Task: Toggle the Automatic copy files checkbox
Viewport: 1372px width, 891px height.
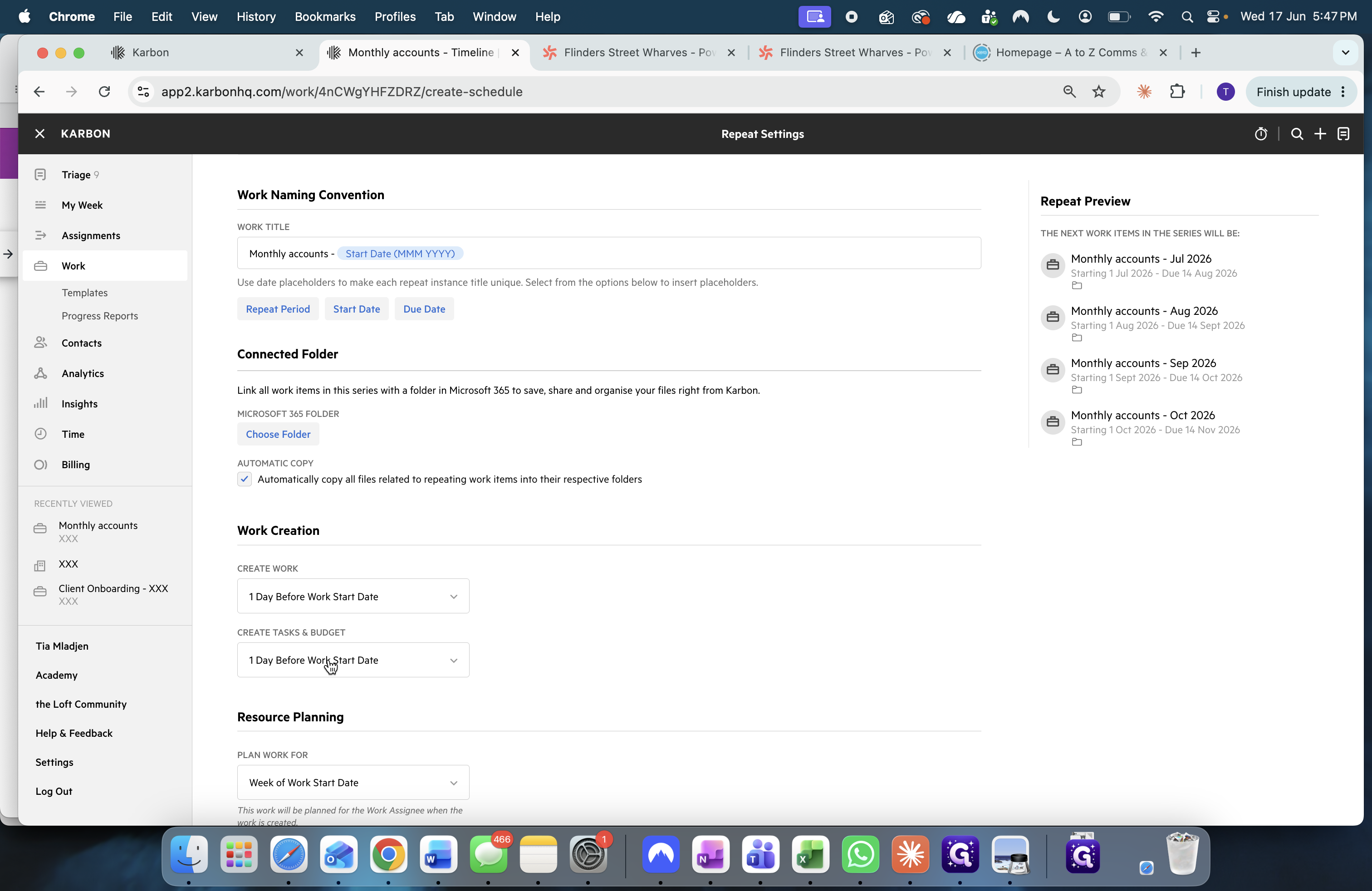Action: (x=245, y=480)
